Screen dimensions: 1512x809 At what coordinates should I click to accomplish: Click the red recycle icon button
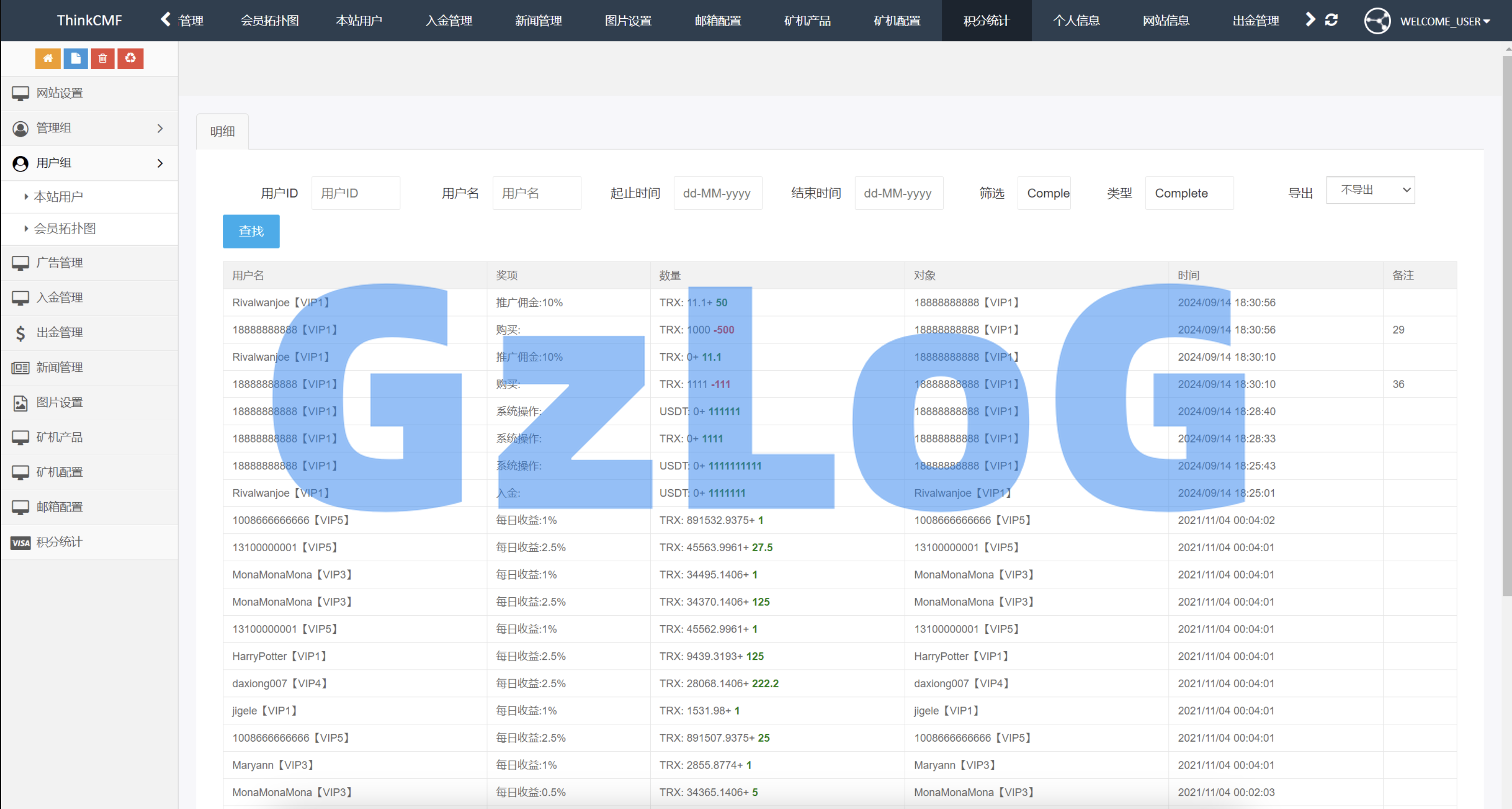pos(130,58)
